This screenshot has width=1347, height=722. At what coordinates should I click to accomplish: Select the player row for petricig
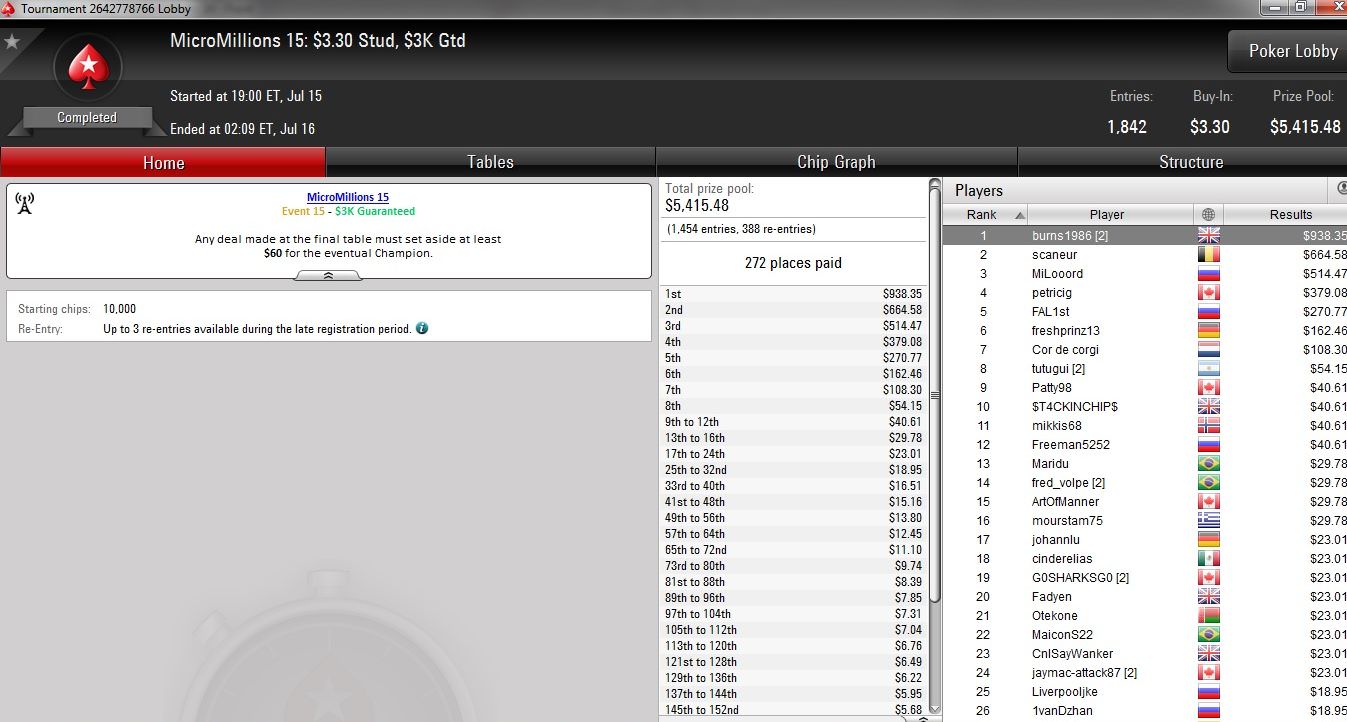[1145, 293]
